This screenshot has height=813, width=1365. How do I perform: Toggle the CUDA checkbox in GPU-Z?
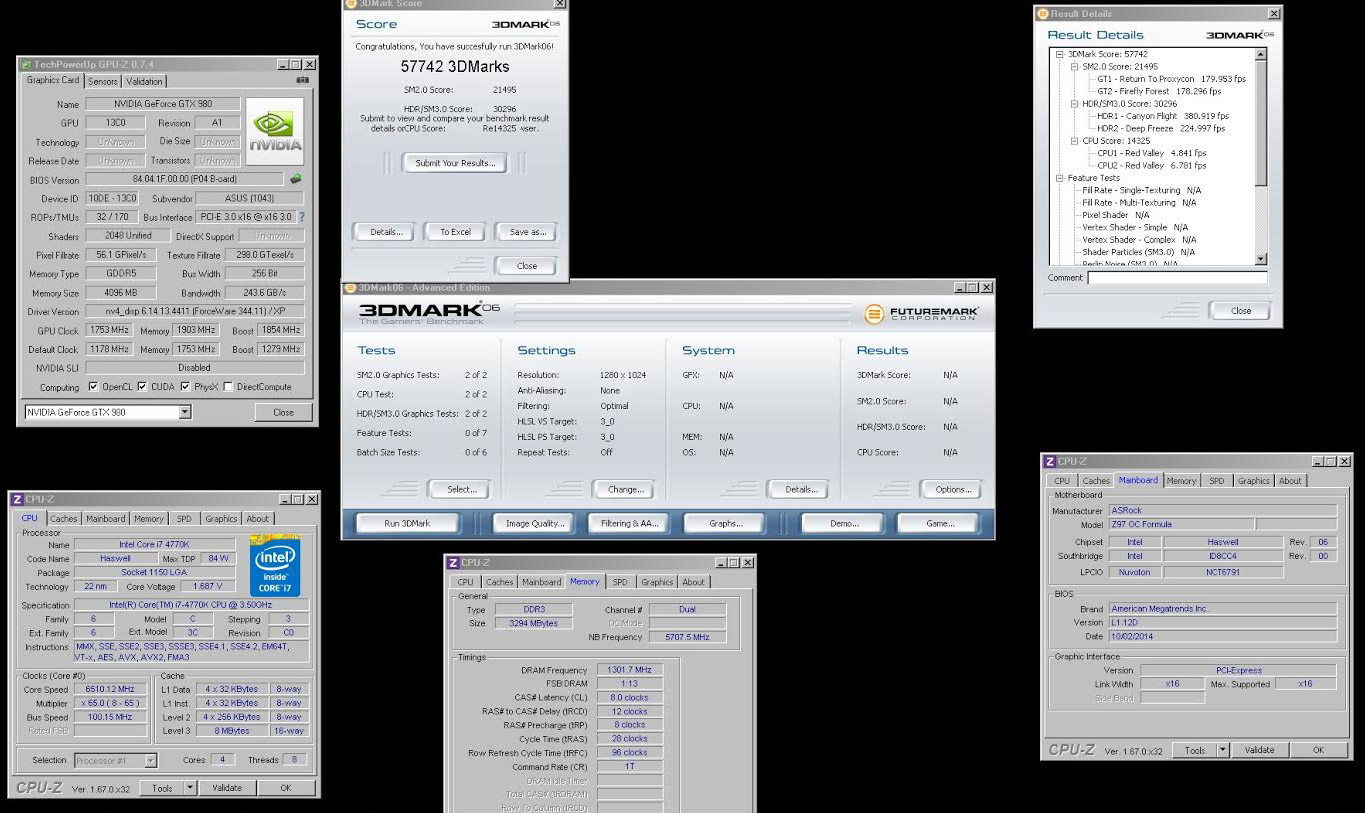click(142, 387)
